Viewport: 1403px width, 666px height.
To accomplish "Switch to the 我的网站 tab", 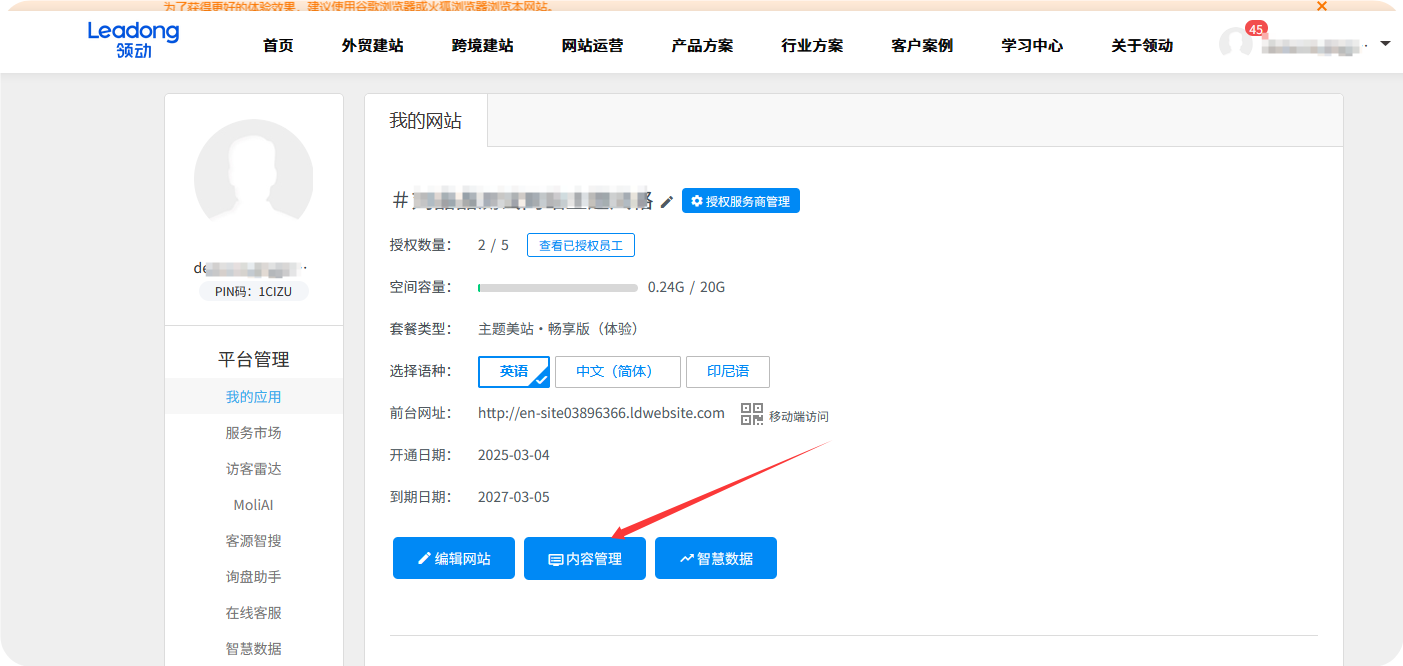I will [x=426, y=120].
